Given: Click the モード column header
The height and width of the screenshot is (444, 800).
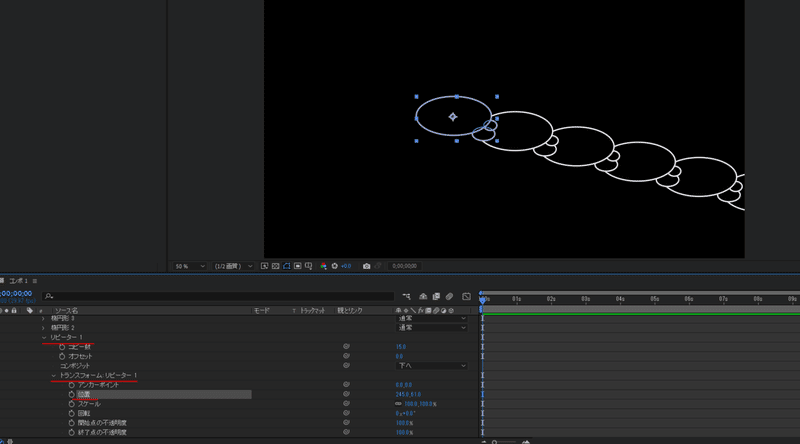Looking at the screenshot, I should tap(261, 310).
